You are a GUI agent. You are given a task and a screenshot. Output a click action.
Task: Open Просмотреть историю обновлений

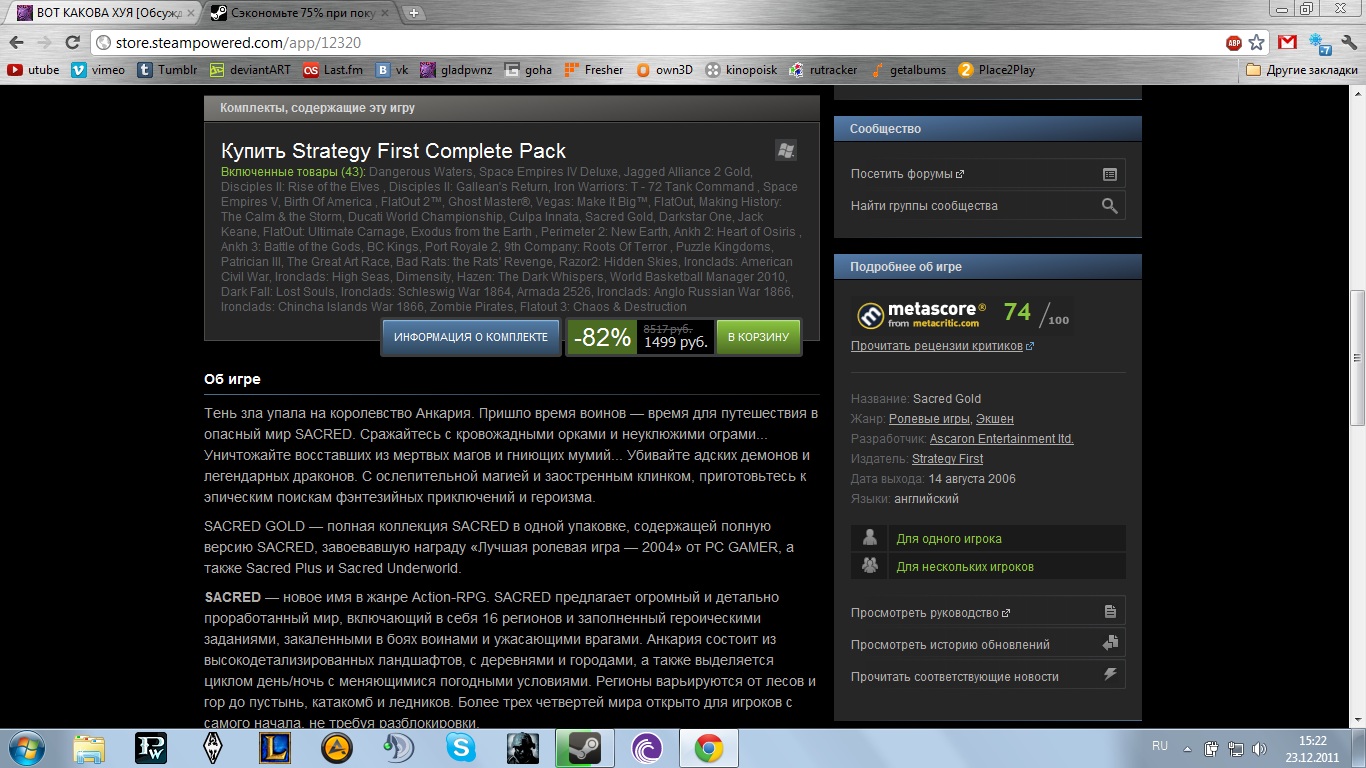point(987,644)
